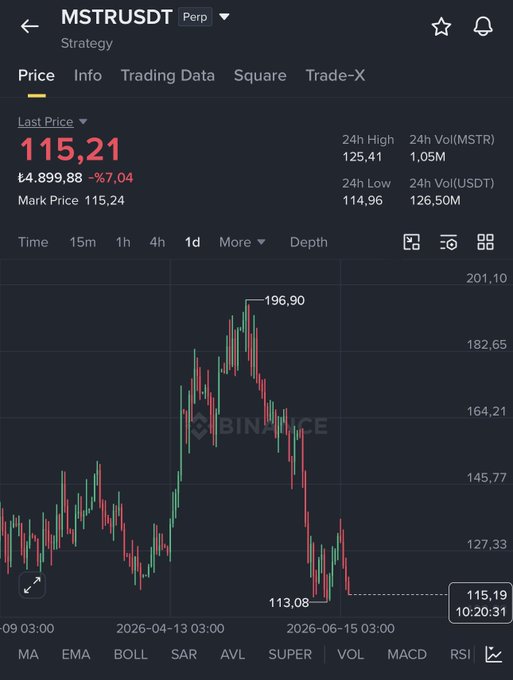513x680 pixels.
Task: Open the Trading Data tab
Action: point(168,75)
